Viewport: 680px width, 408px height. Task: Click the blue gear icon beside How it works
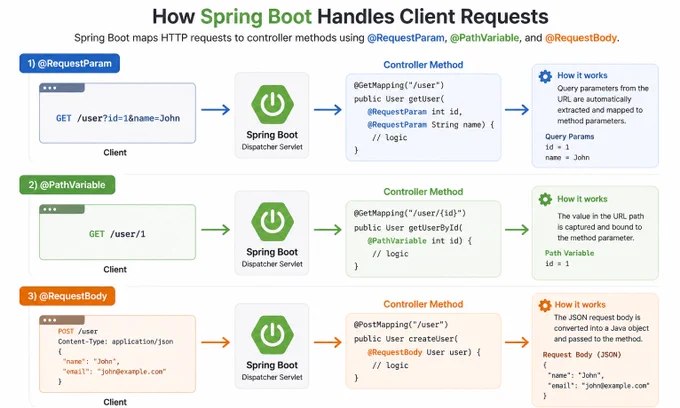(545, 76)
